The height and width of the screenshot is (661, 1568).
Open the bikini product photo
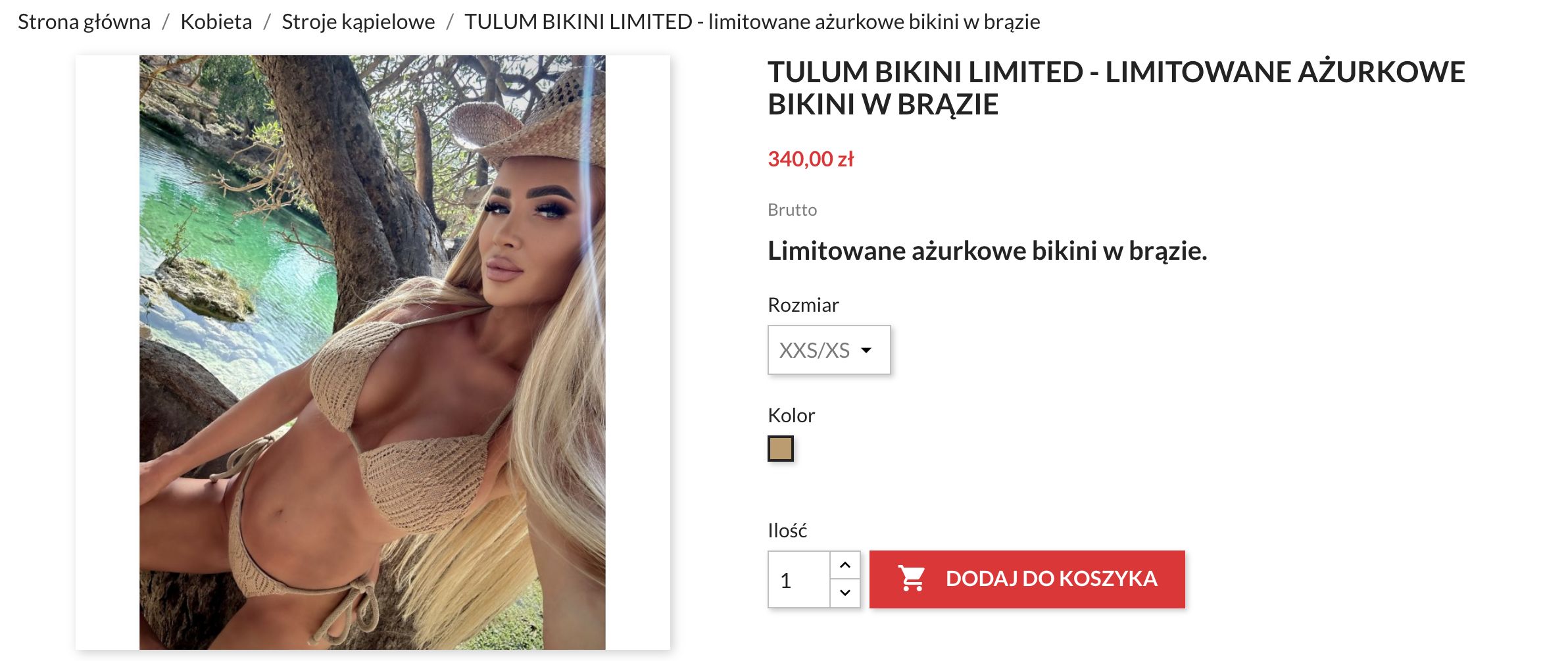[x=372, y=353]
